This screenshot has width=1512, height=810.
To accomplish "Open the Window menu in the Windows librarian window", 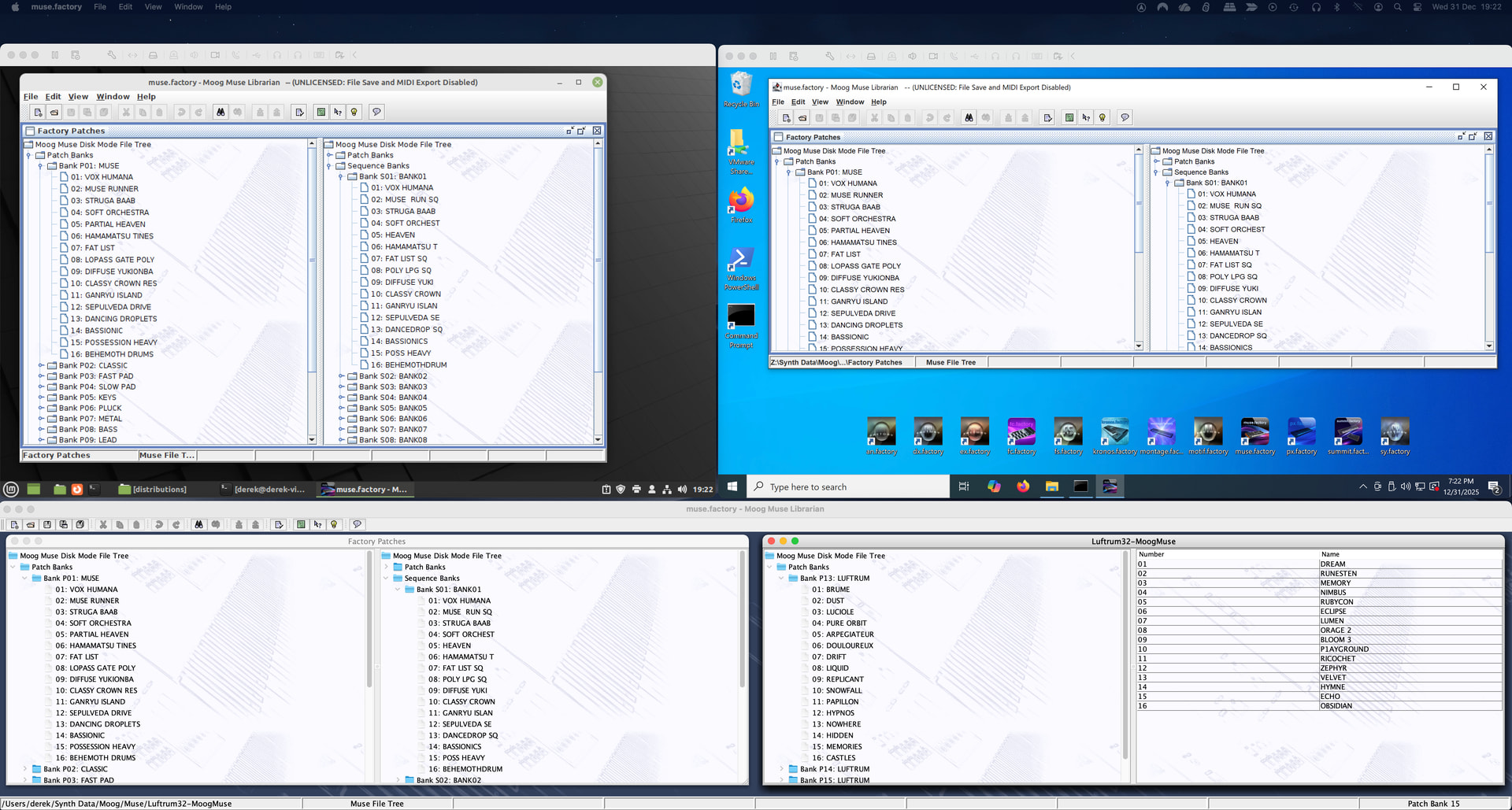I will coord(850,102).
